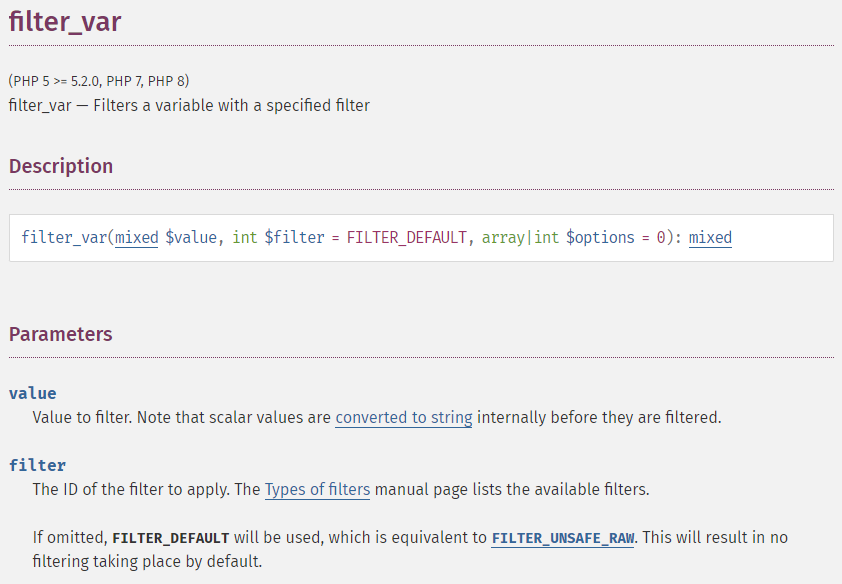Click the filter_var function name in signature
Viewport: 842px width, 584px height.
(x=64, y=237)
